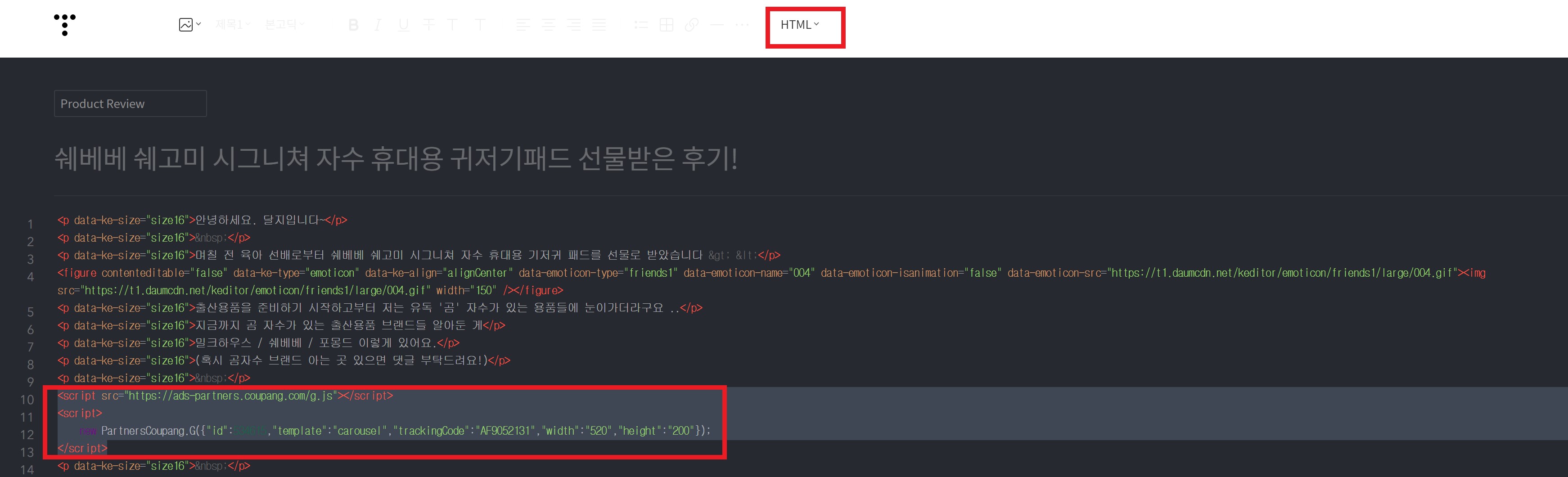Insert a bulleted list

tap(641, 25)
